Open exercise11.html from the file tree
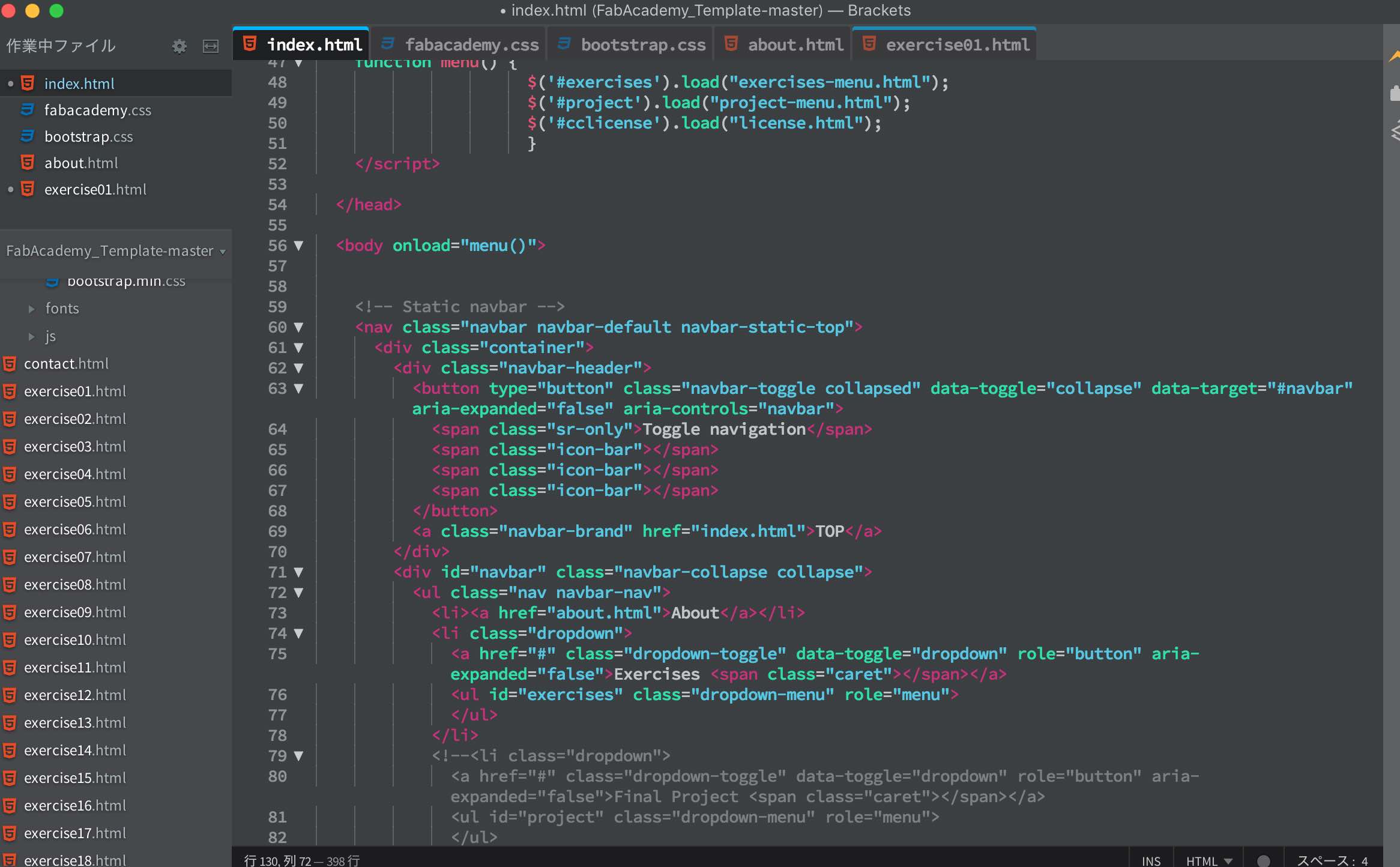Screen dimensions: 1400x867 click(x=75, y=667)
